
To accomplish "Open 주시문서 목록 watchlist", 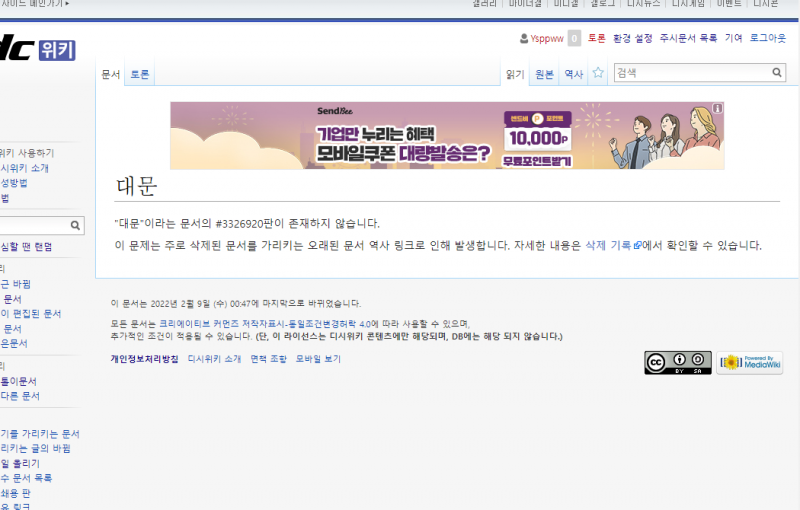I will [688, 38].
